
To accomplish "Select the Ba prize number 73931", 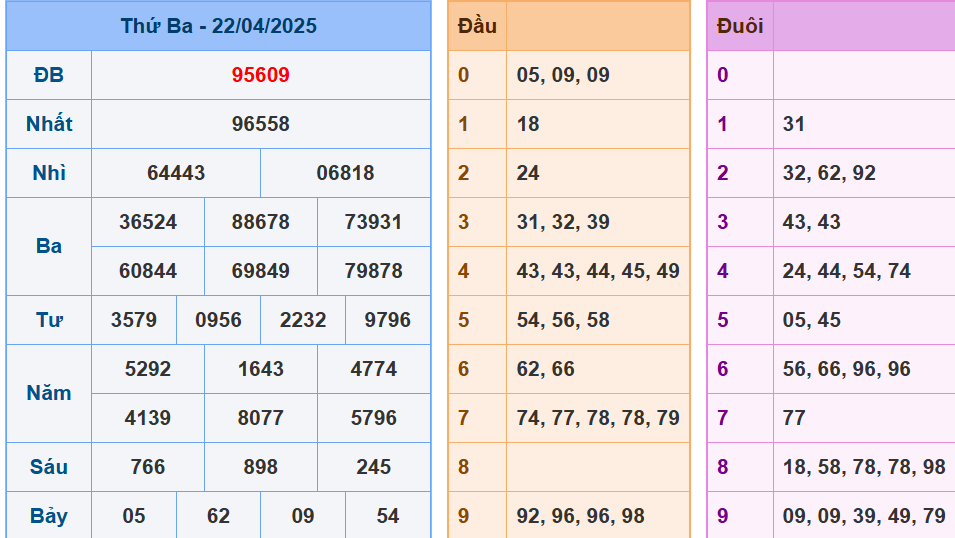I will click(x=373, y=222).
